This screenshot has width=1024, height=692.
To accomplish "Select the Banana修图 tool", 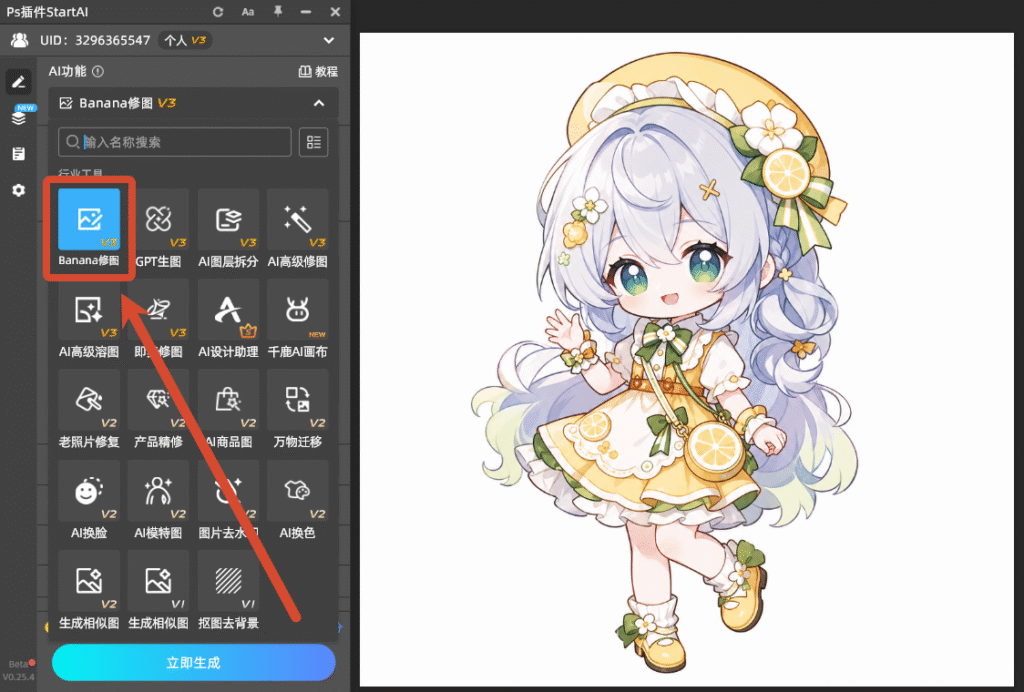I will (89, 220).
